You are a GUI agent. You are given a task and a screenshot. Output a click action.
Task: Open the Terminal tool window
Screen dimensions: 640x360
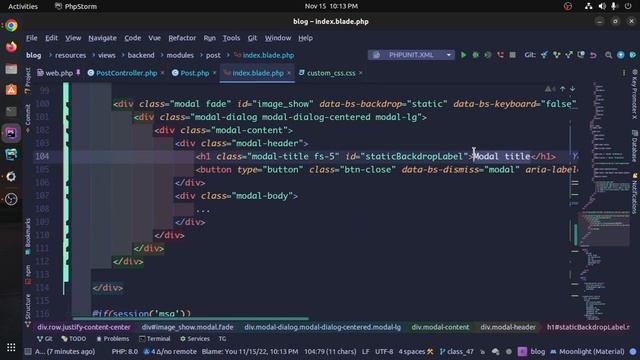coord(154,339)
